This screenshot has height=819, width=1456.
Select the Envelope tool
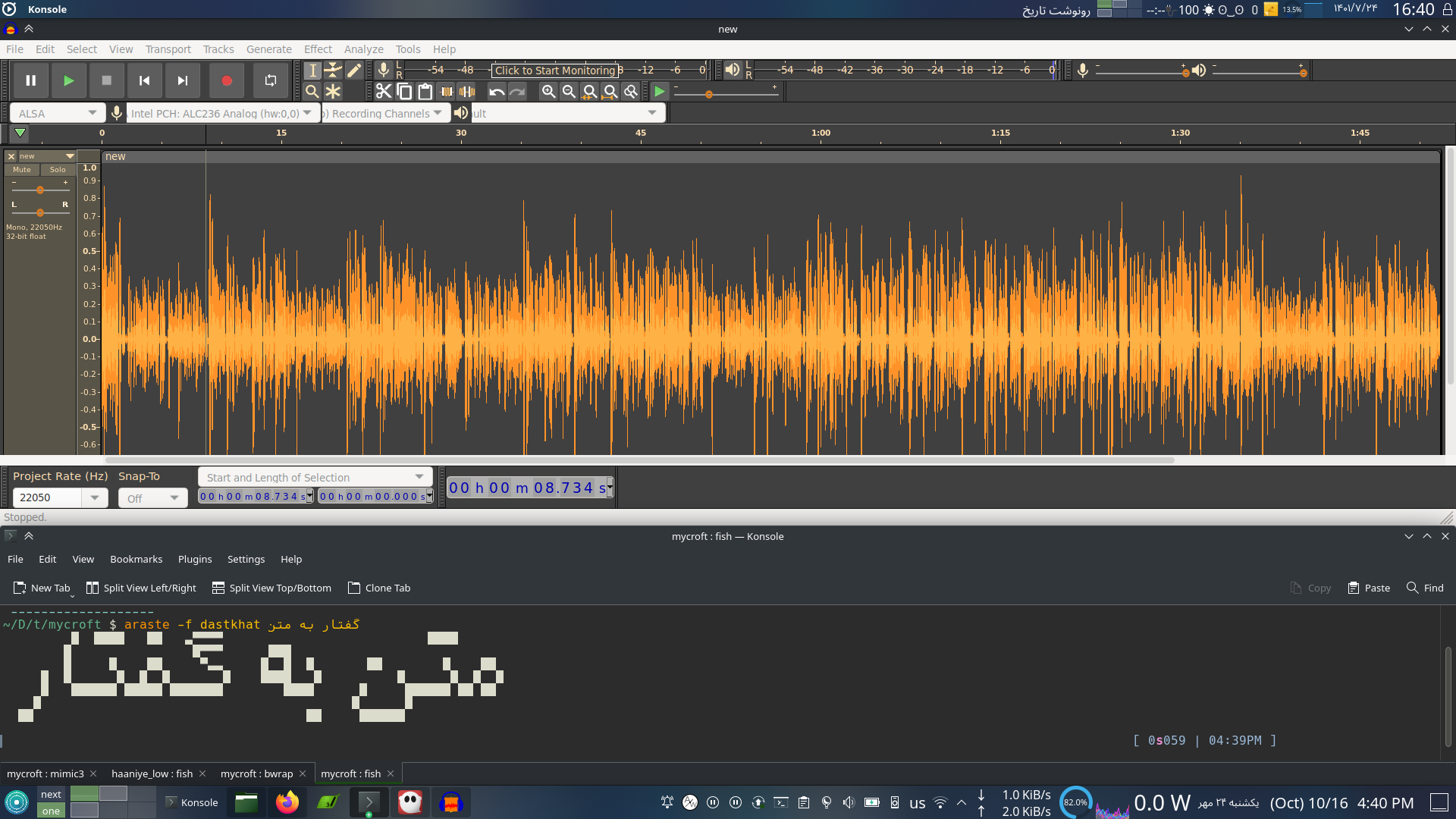(x=333, y=71)
